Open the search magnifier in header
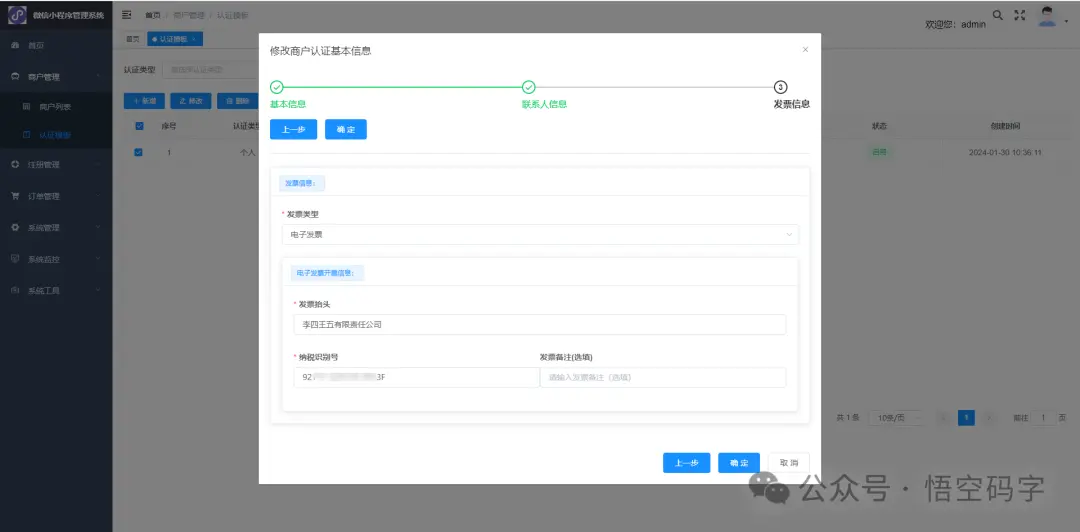 997,14
